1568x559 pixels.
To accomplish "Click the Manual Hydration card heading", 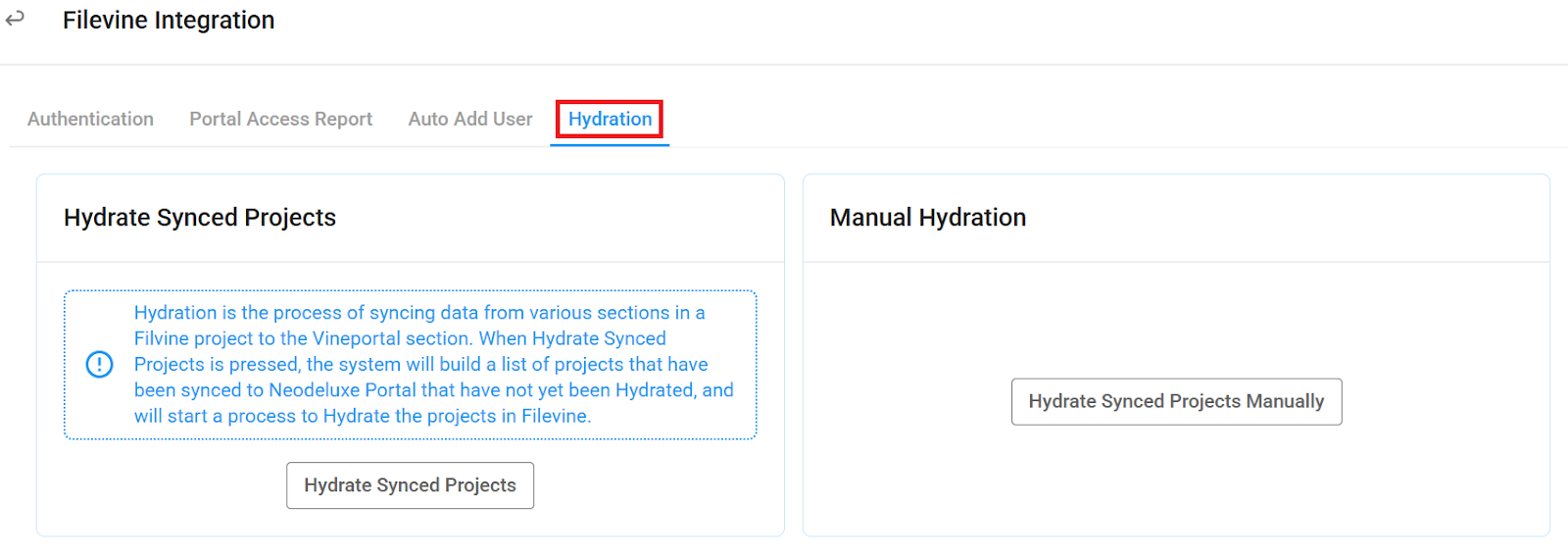I will click(x=928, y=218).
